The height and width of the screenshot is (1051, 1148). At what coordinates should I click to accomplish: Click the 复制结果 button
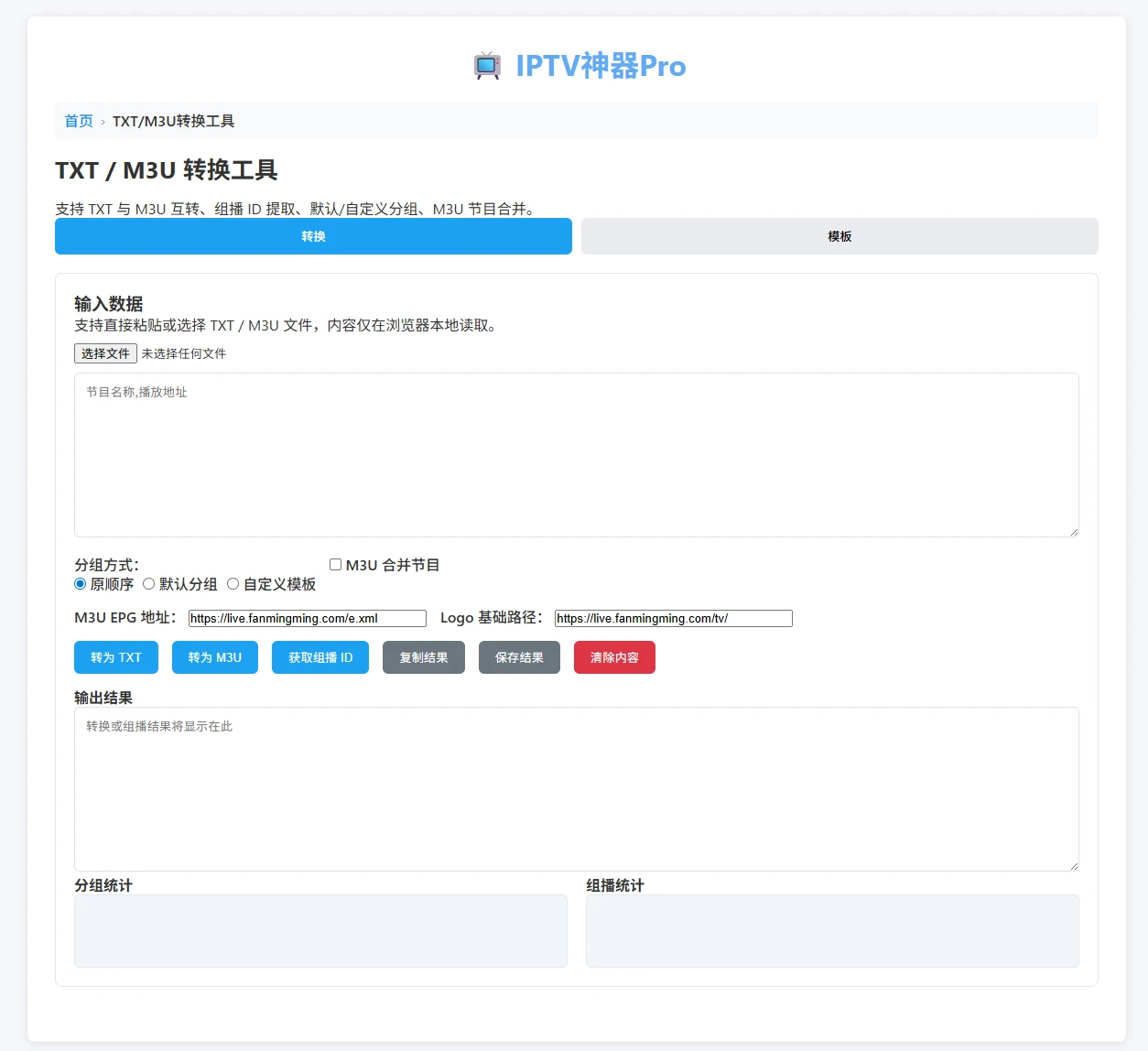click(x=423, y=656)
